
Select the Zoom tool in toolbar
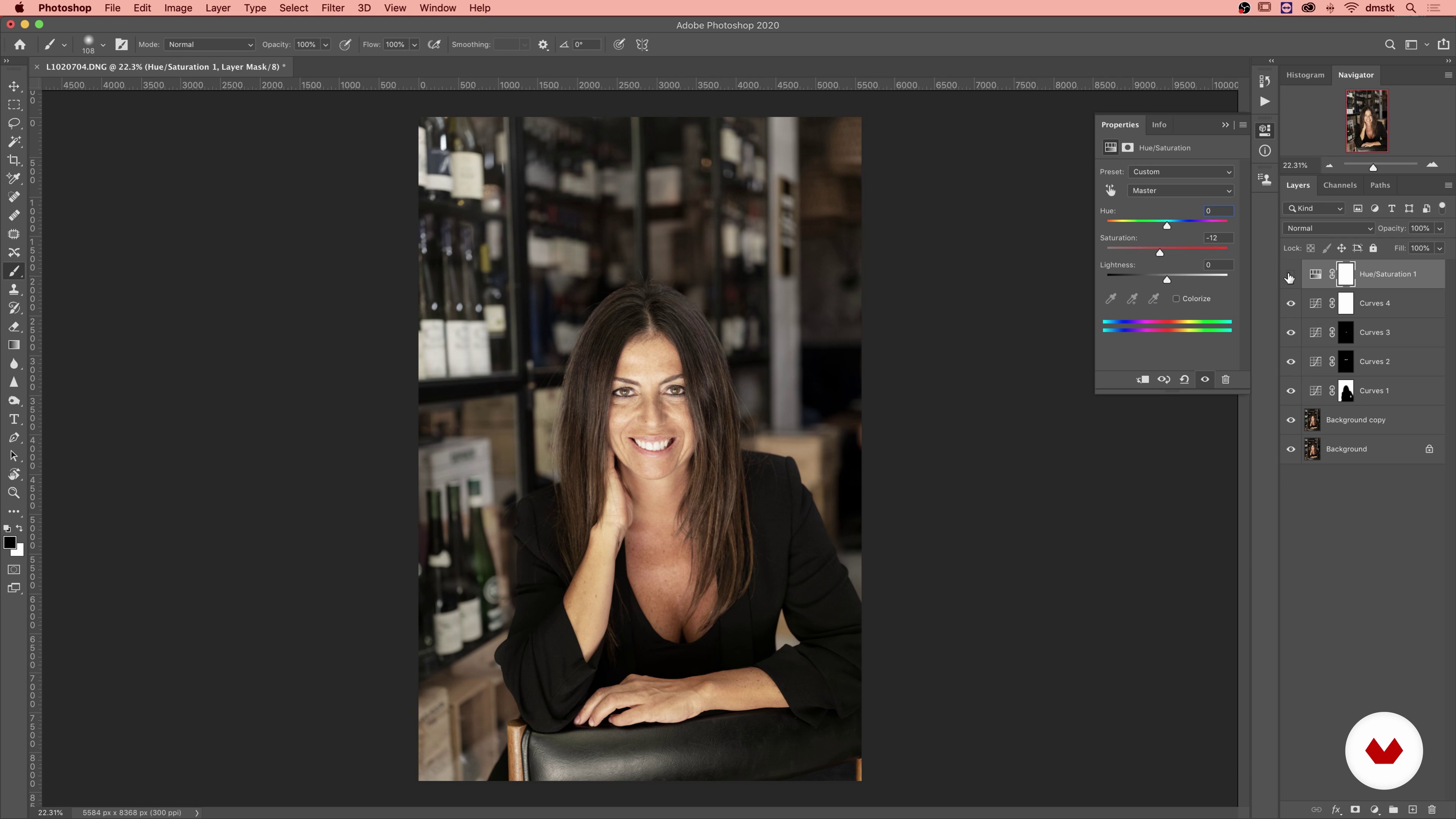point(14,493)
